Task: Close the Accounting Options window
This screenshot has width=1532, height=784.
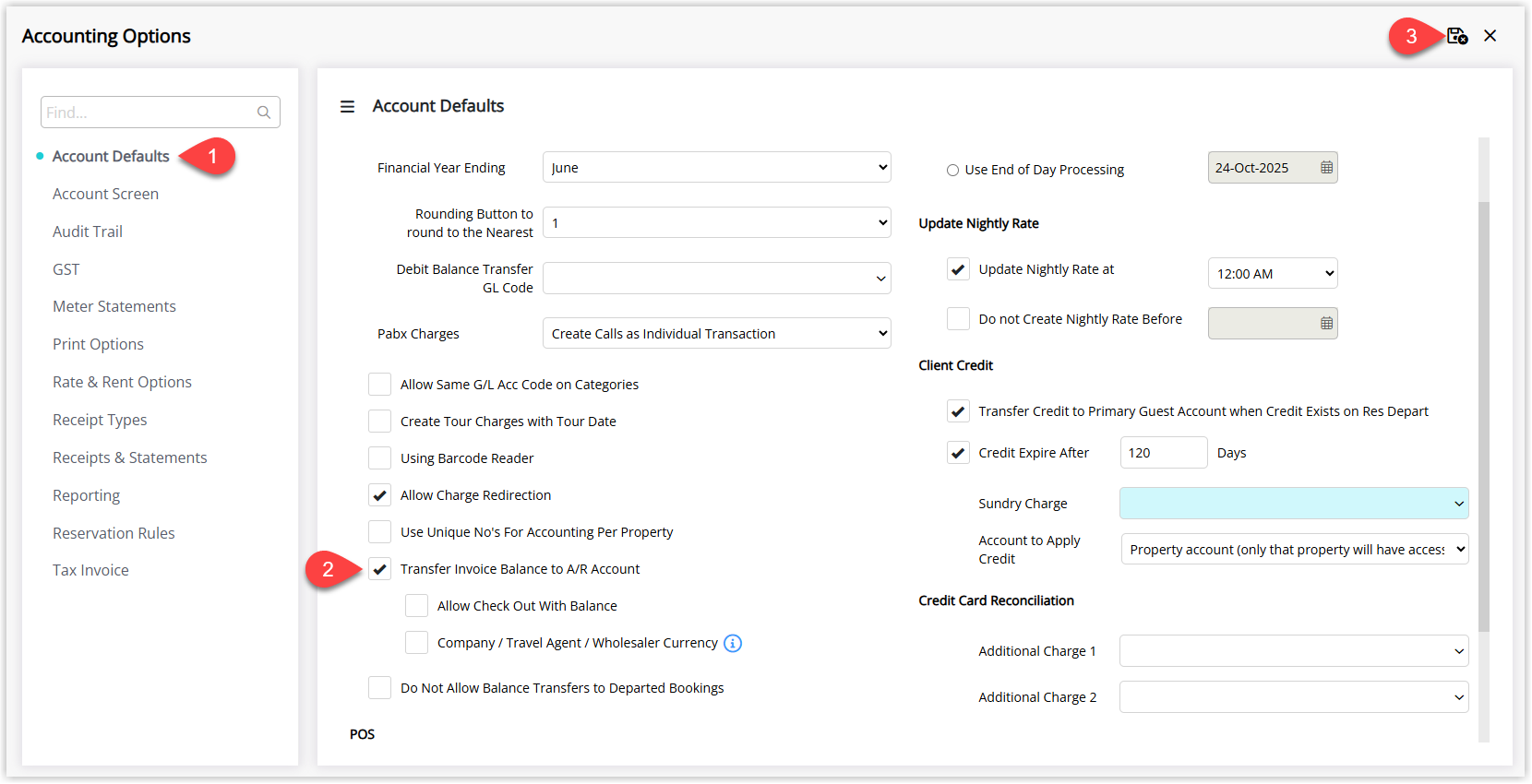Action: (1490, 36)
